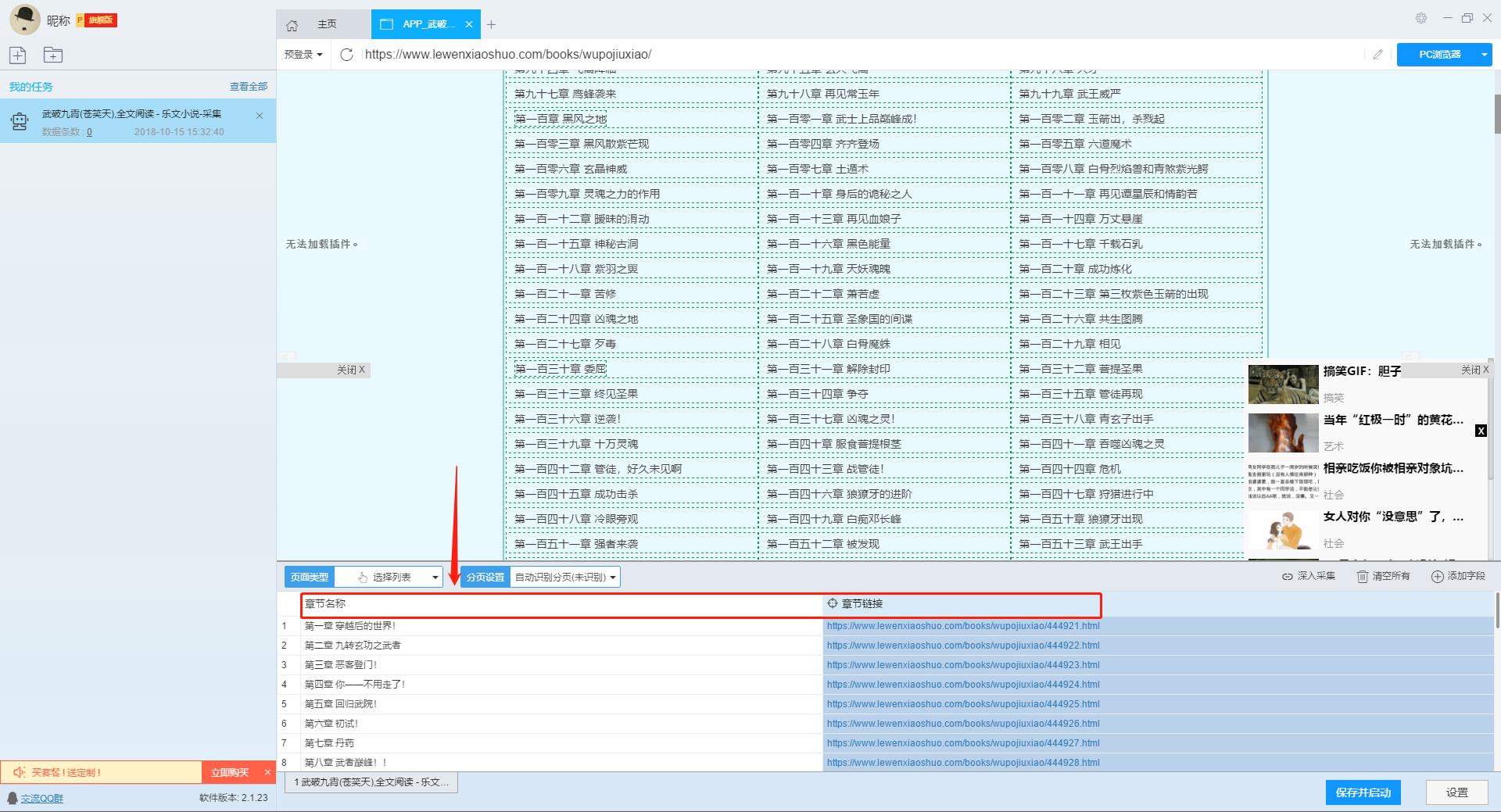Select row 第一章 穿越后的世界!
Screen dimensions: 1501x812
pyautogui.click(x=350, y=626)
